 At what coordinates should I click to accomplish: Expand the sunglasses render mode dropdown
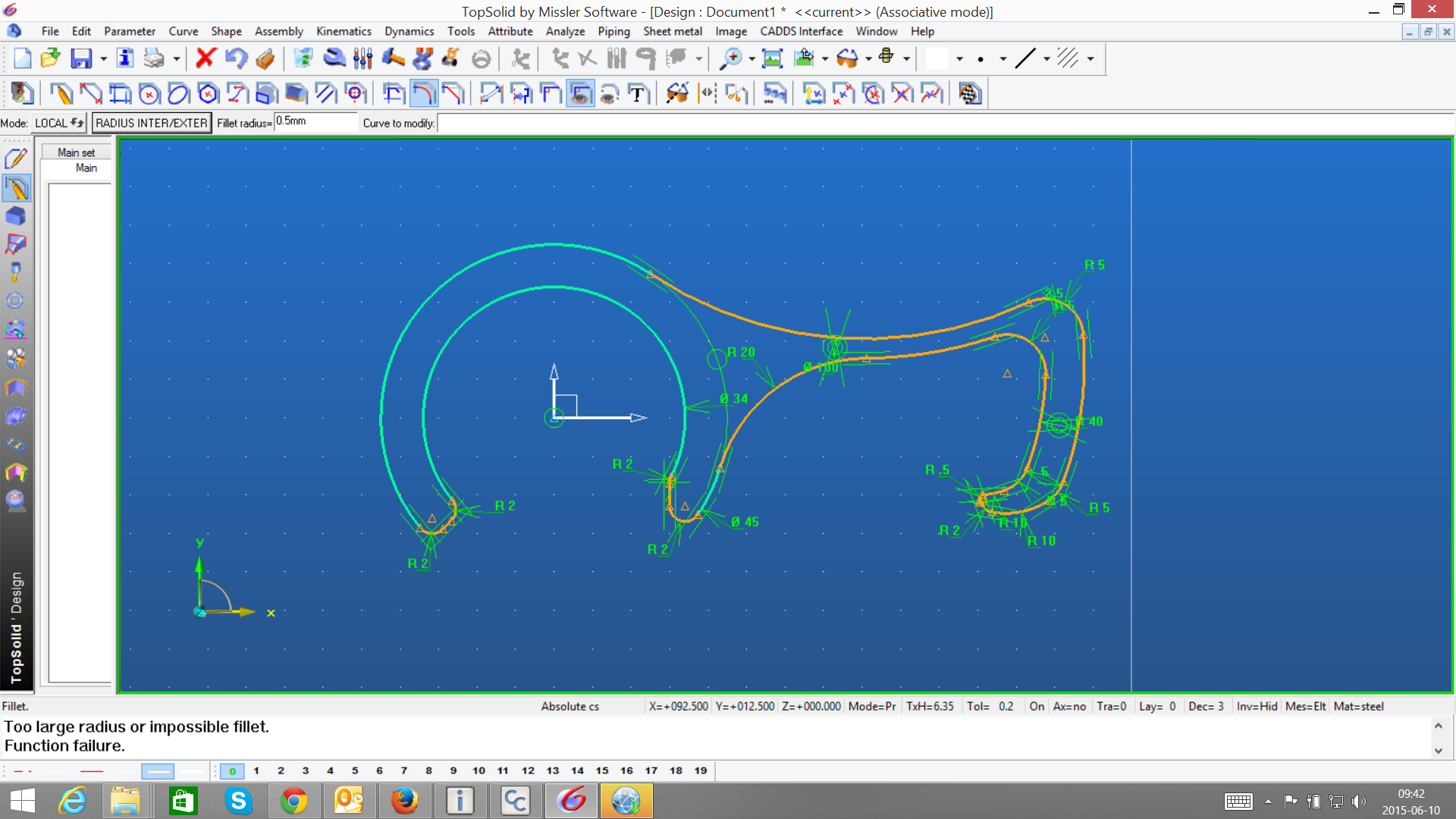pos(868,59)
